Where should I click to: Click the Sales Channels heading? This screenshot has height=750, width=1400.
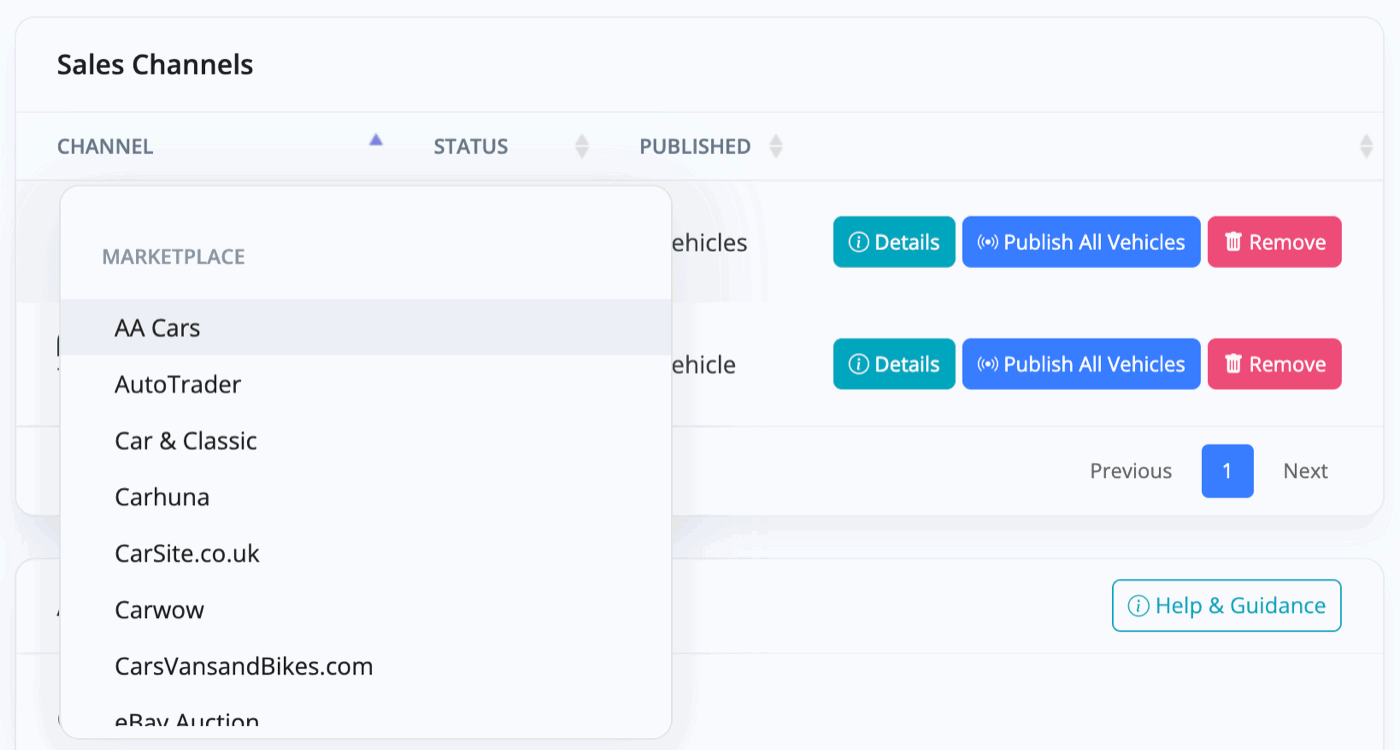155,65
